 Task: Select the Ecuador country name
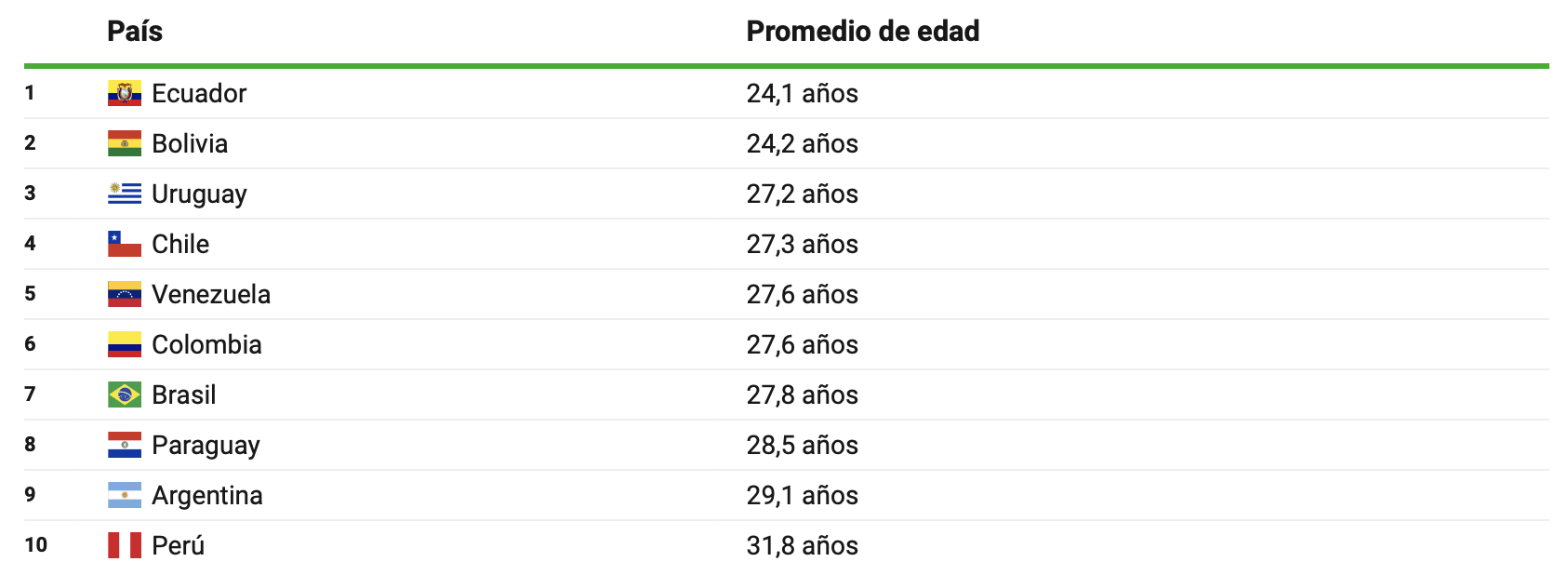pos(199,93)
